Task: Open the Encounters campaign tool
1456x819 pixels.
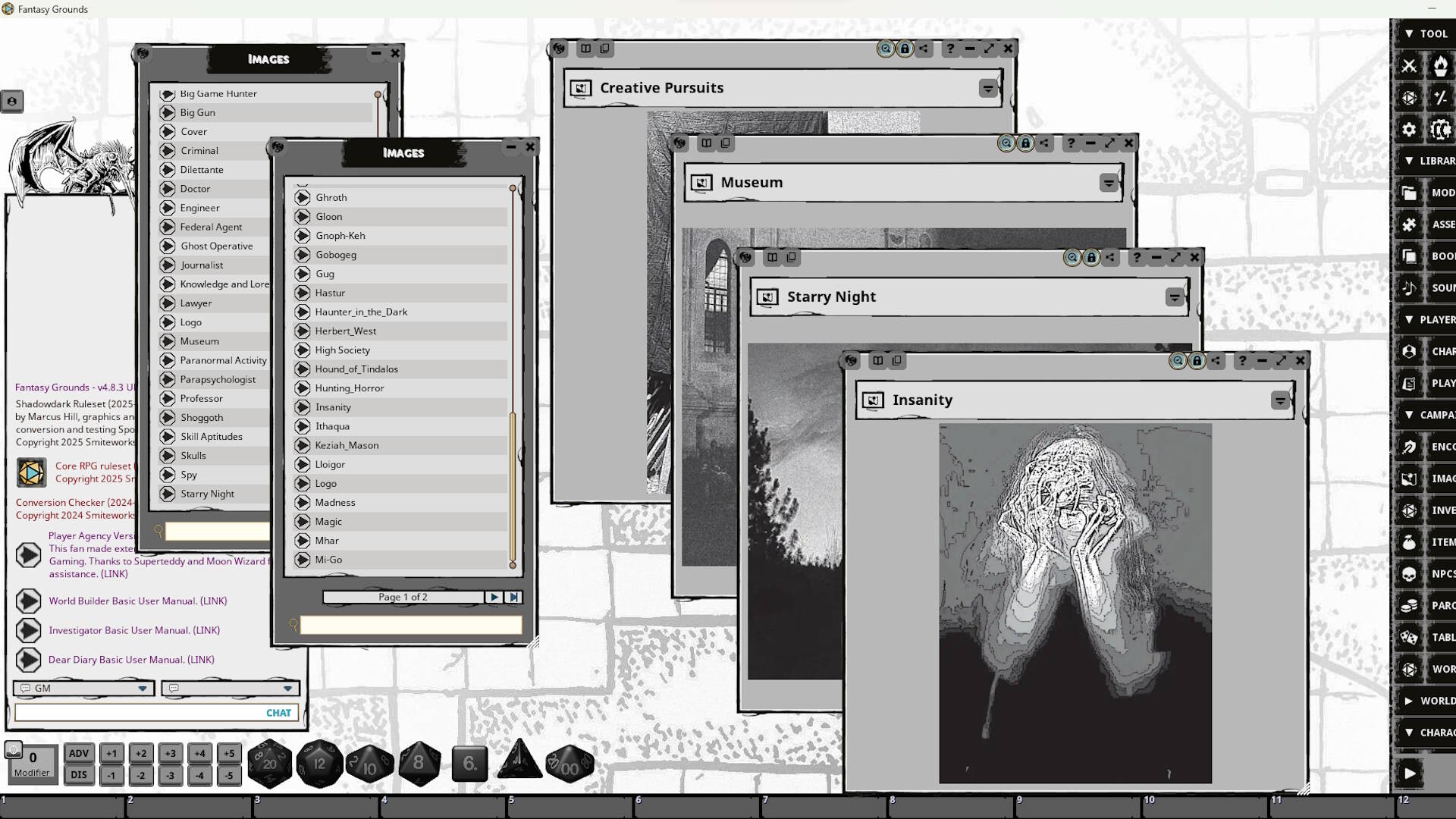Action: 1409,447
